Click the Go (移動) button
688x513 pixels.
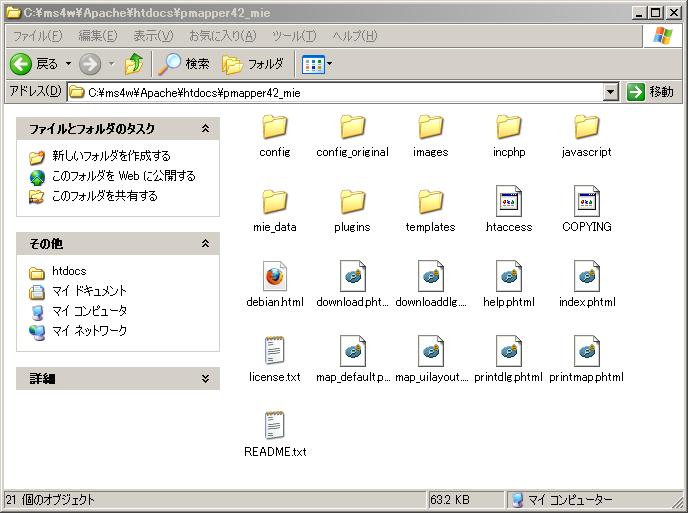[651, 92]
